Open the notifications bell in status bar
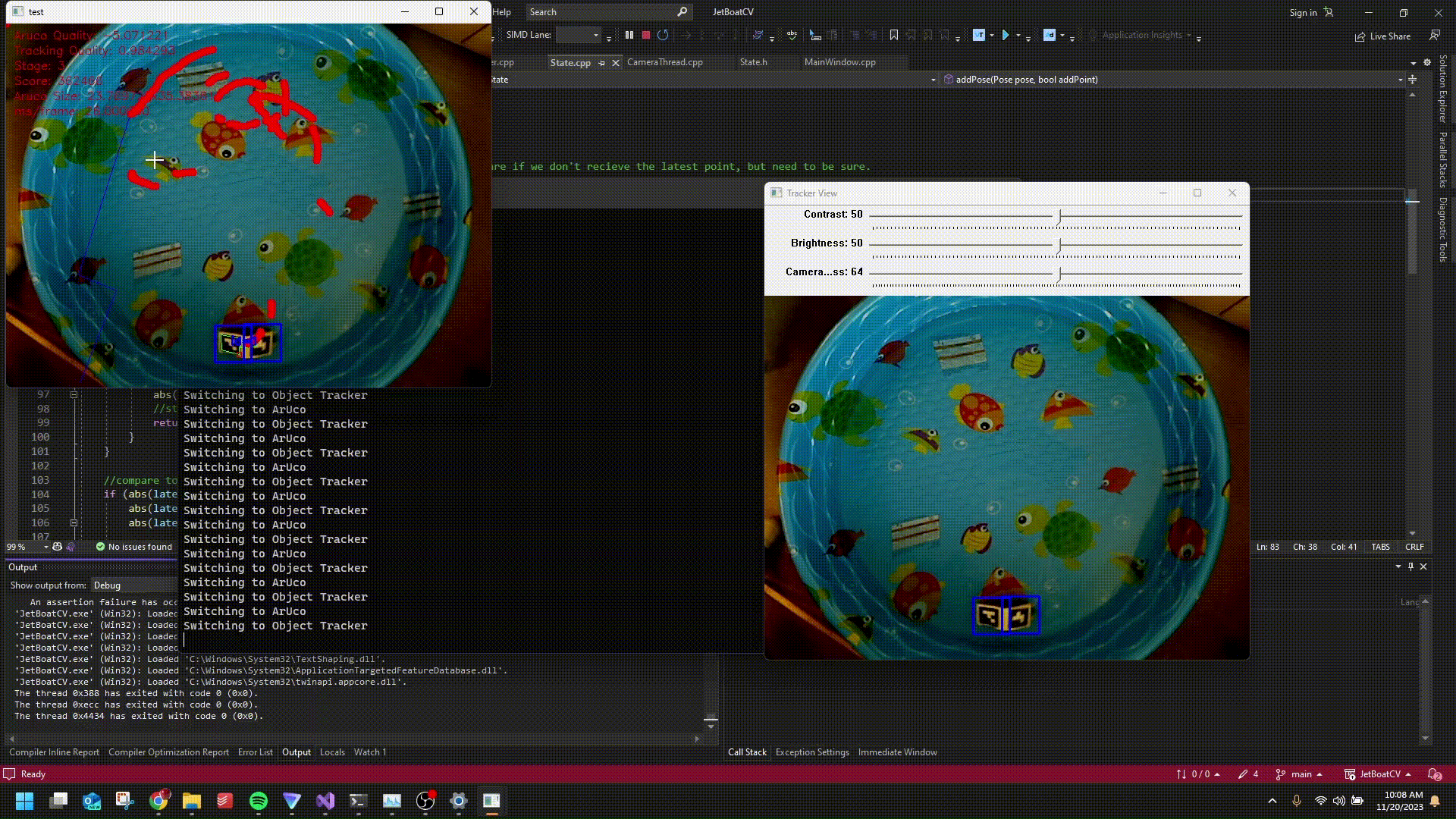 point(1434,774)
